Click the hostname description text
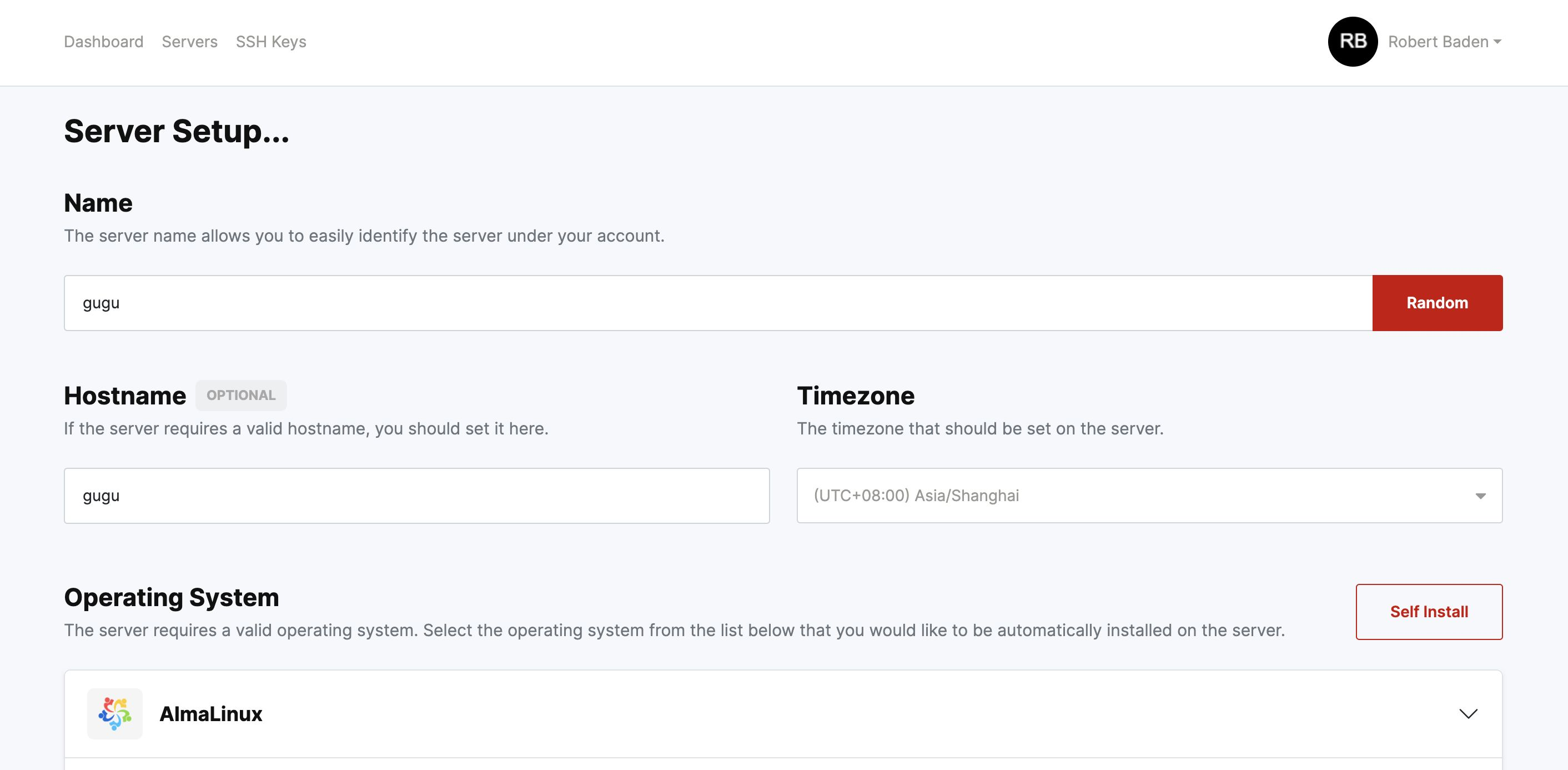Screen dimensions: 1568x770 [x=306, y=428]
